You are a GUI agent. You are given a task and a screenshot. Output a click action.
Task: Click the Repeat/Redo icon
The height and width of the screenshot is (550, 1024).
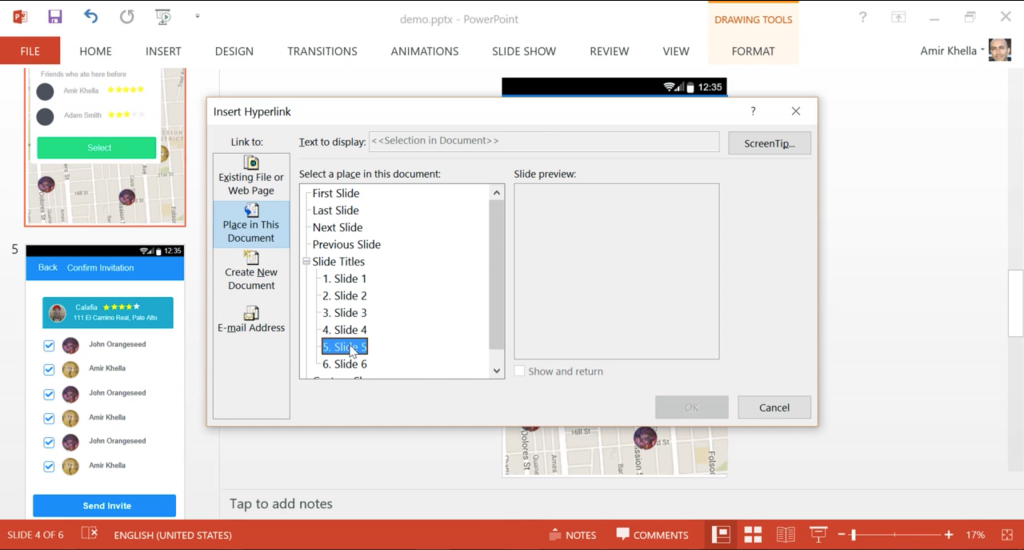click(127, 17)
